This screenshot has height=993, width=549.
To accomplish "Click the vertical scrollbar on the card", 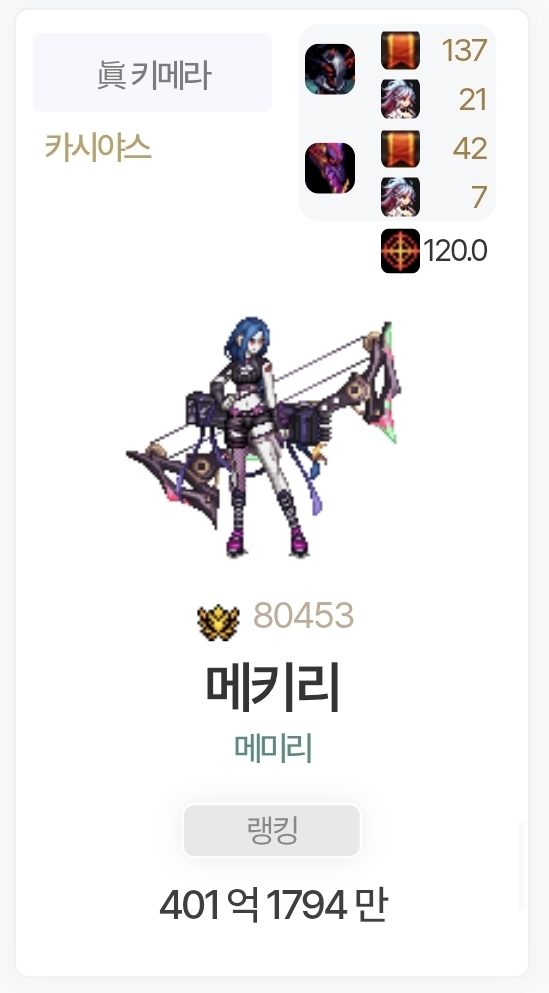I will pyautogui.click(x=521, y=866).
